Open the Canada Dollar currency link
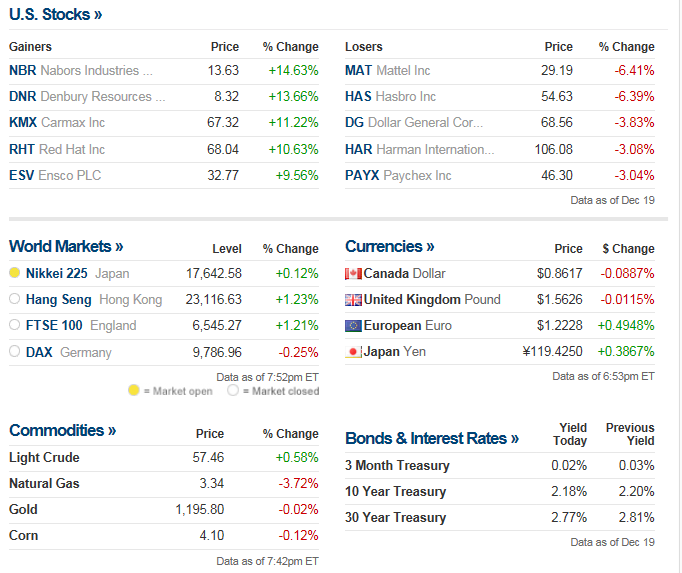 (x=405, y=274)
